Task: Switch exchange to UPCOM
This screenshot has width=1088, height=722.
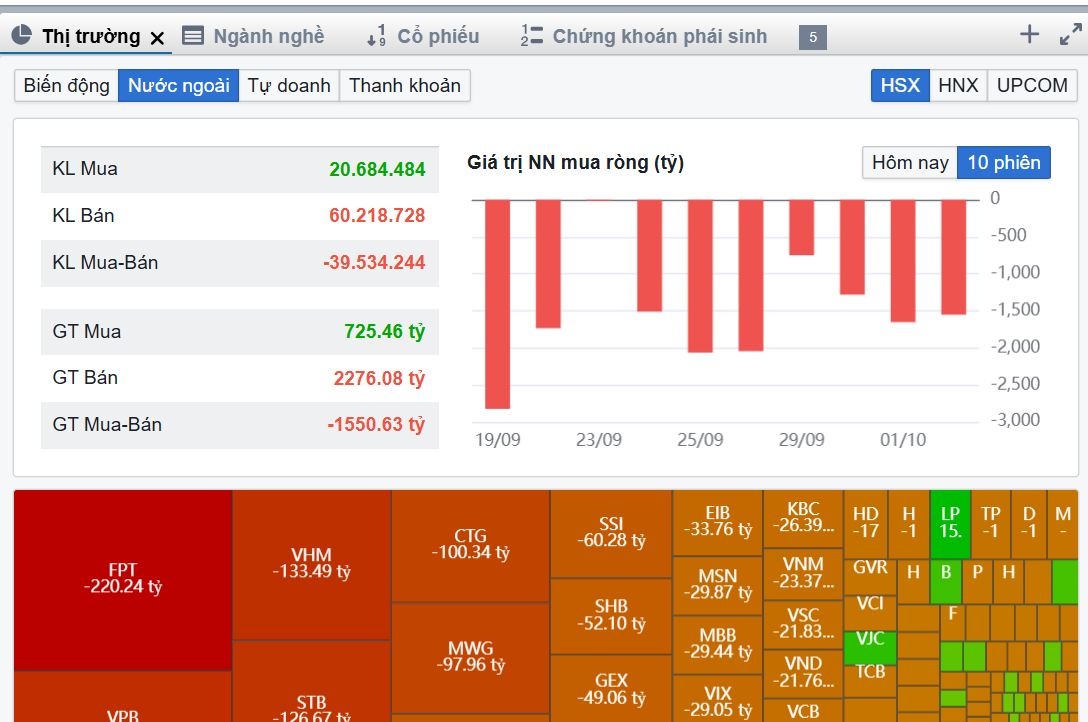Action: 1032,85
